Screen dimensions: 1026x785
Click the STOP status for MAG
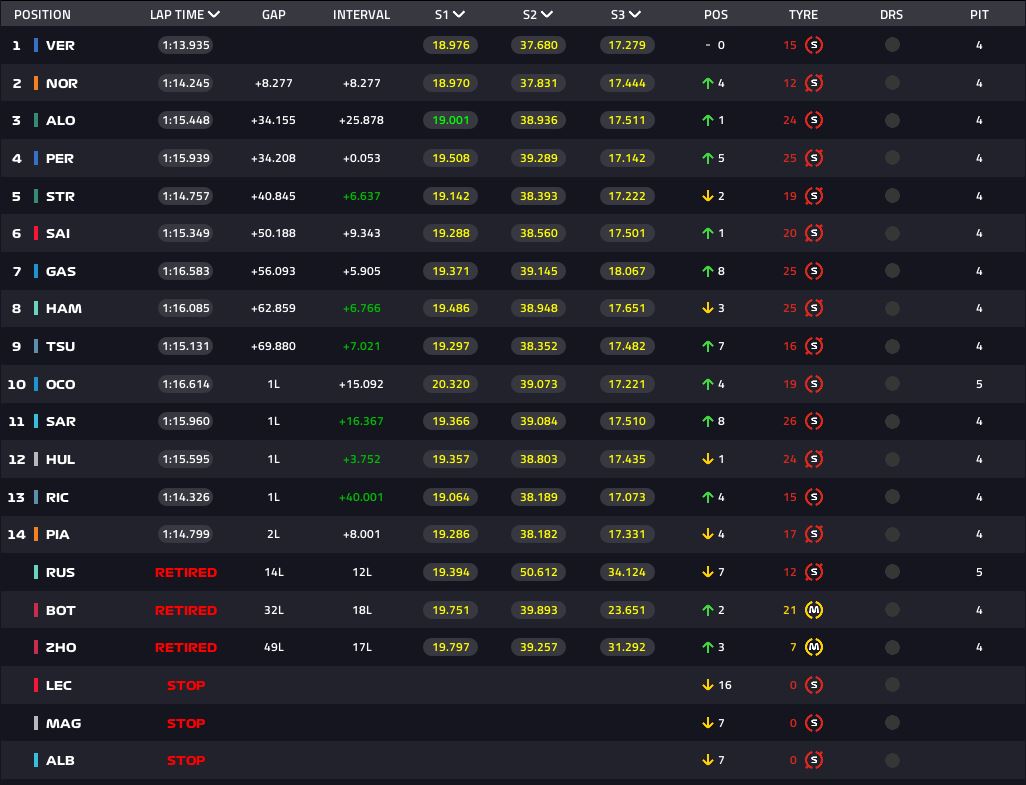tap(186, 723)
